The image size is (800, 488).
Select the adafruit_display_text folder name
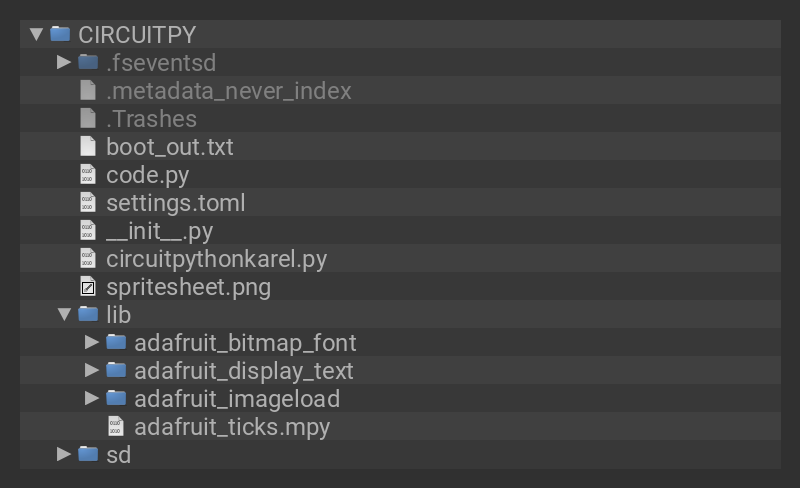pyautogui.click(x=243, y=371)
